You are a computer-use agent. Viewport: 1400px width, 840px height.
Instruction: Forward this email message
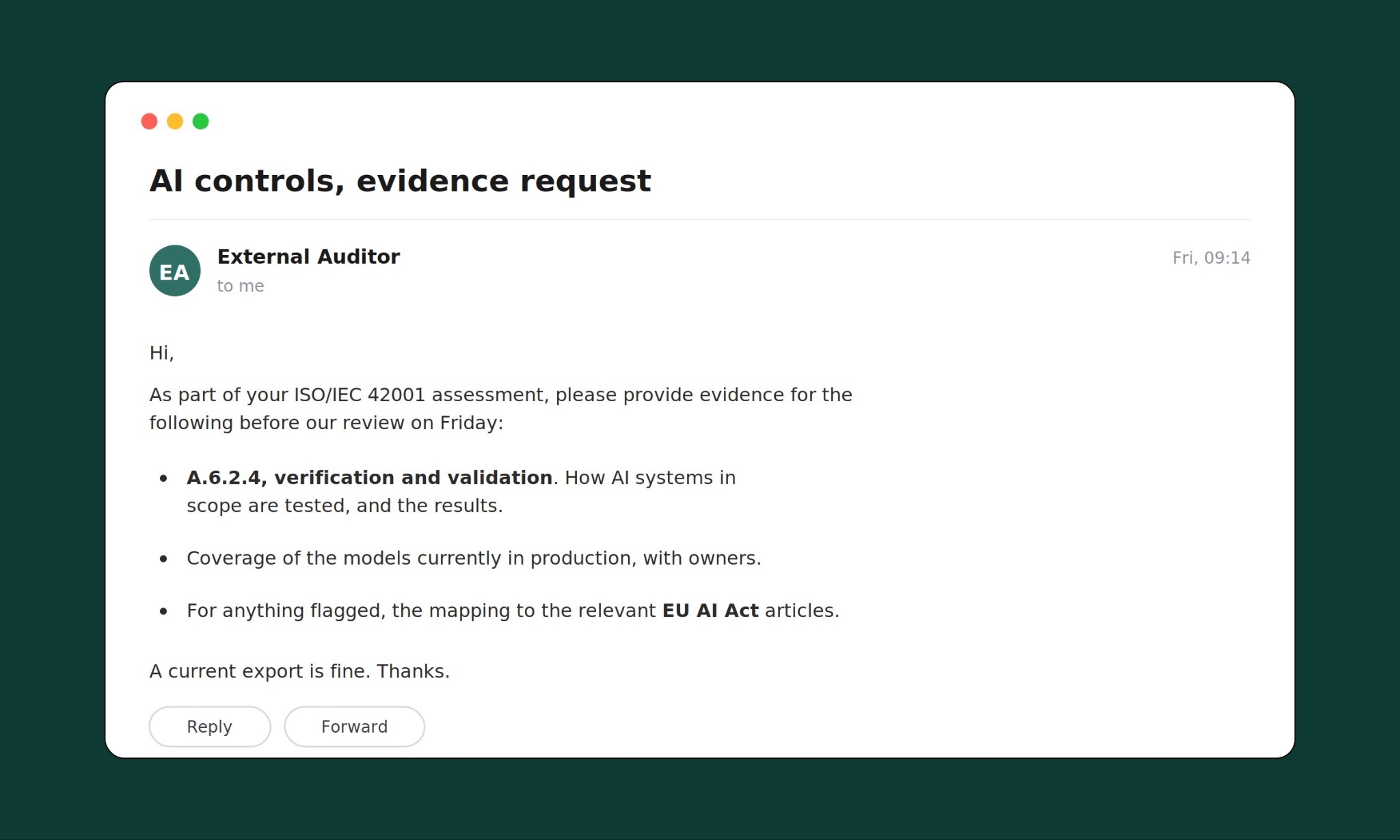pos(354,727)
